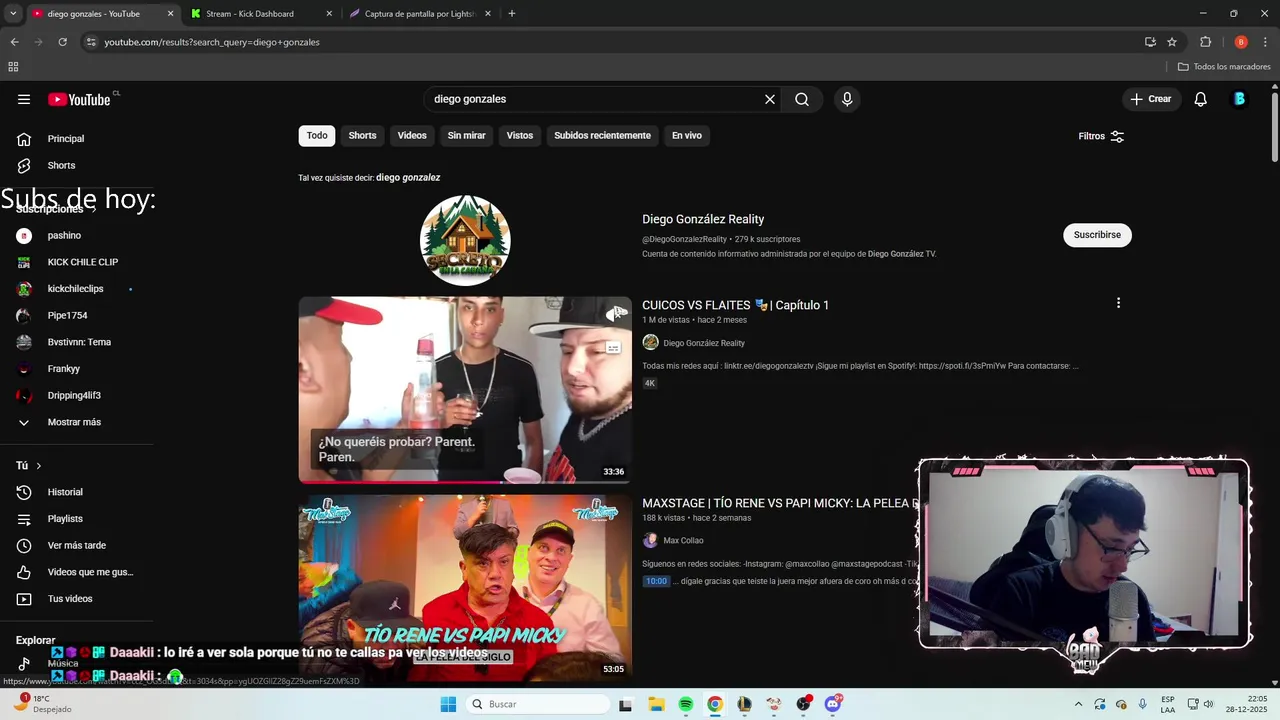Viewport: 1280px width, 720px height.
Task: Click the suggested spelling diego gonzalez
Action: pos(408,178)
